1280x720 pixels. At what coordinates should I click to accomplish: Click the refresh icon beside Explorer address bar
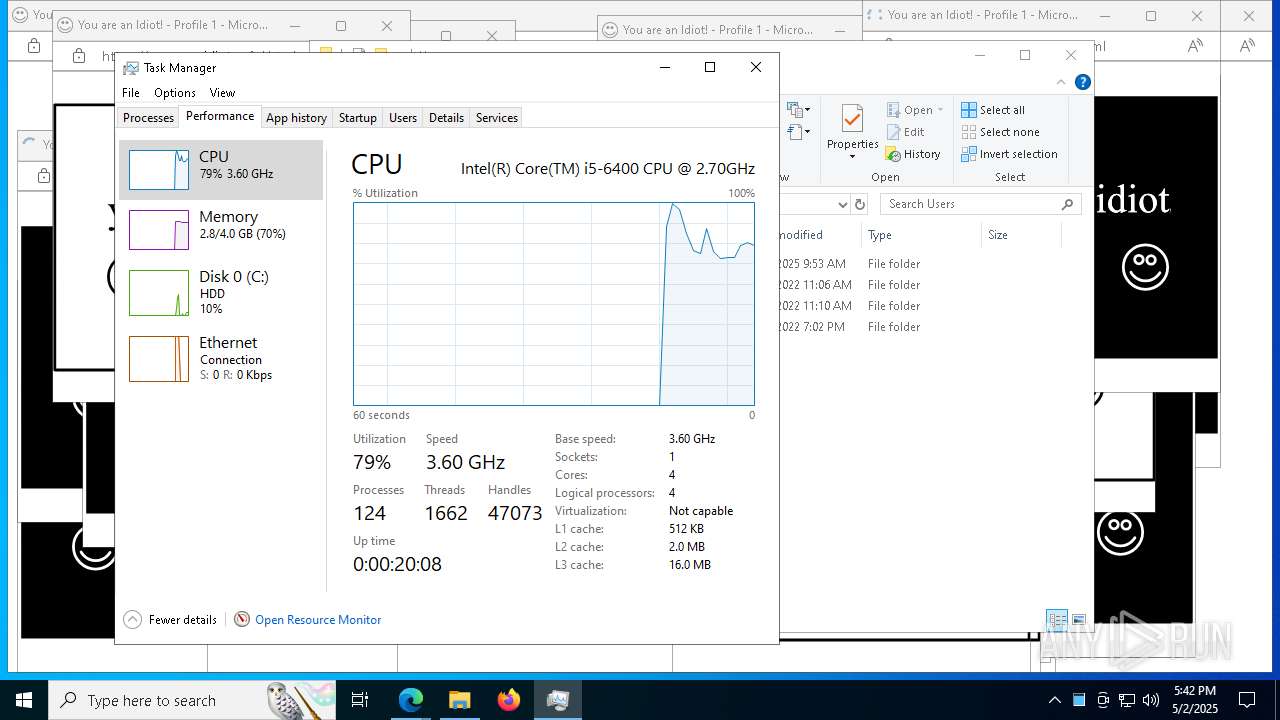coord(859,204)
